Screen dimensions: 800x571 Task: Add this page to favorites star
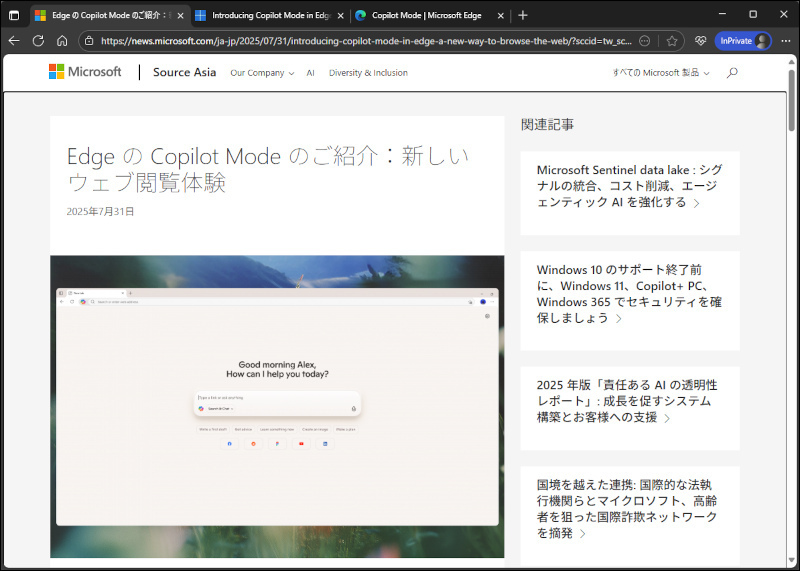coord(673,41)
